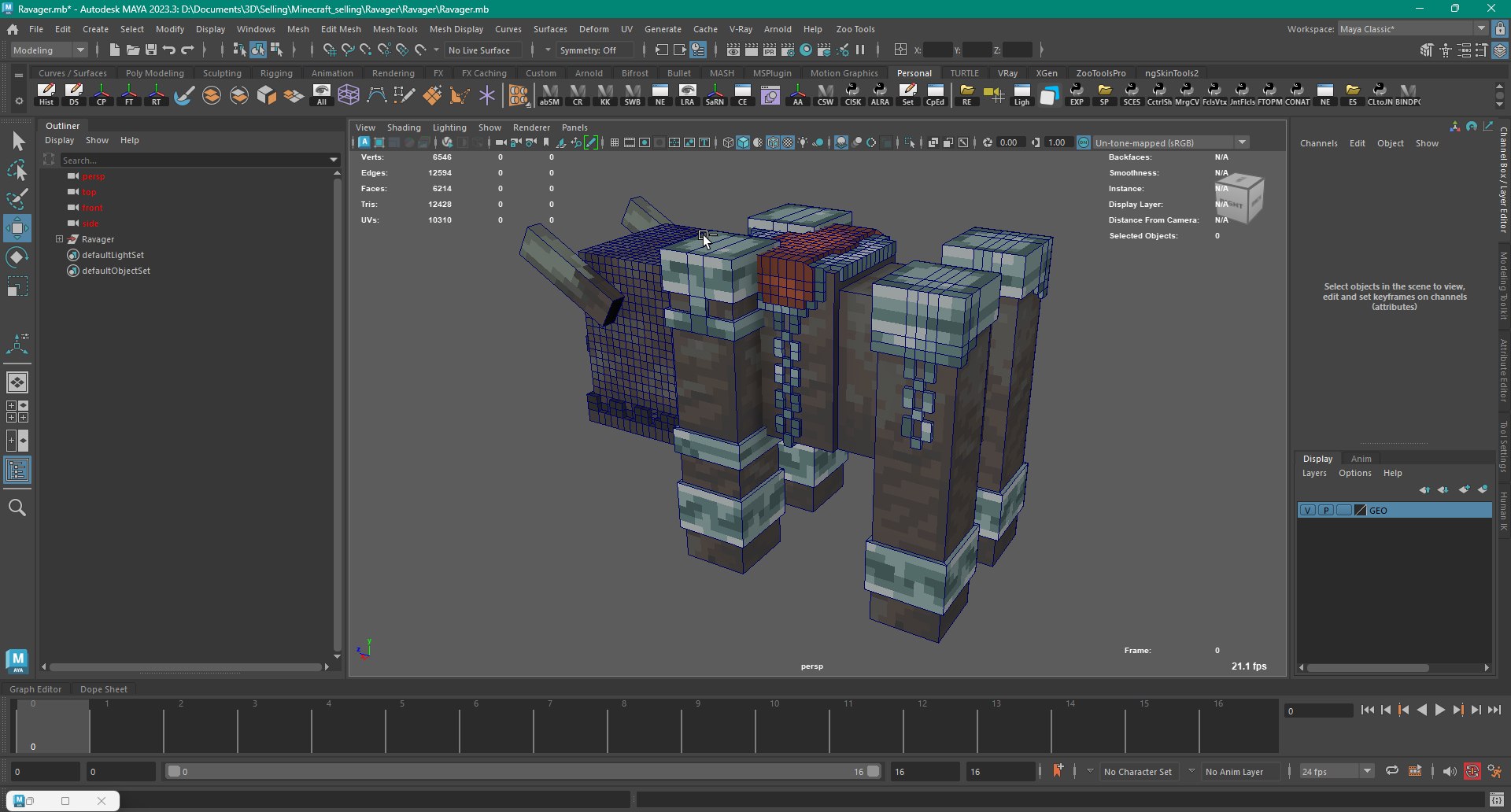
Task: Switch to the Poly Modeling shelf tab
Action: [154, 73]
